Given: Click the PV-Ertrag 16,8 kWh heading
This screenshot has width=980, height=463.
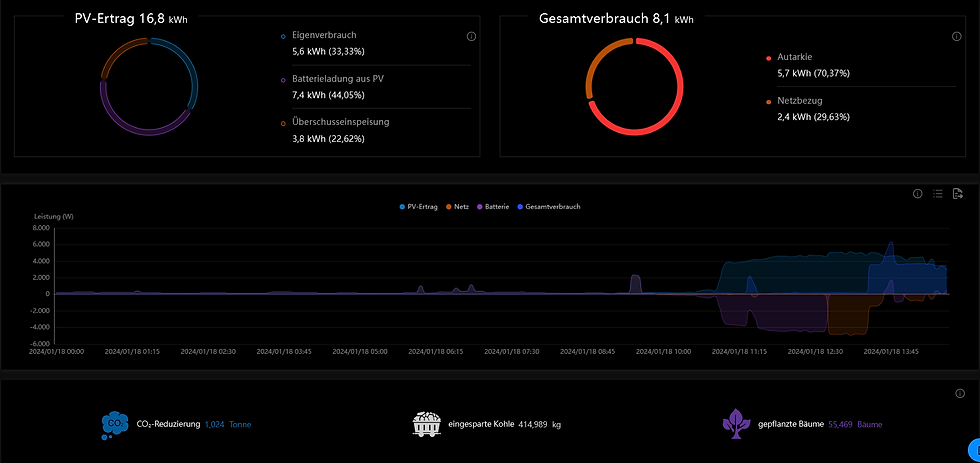Looking at the screenshot, I should 131,19.
